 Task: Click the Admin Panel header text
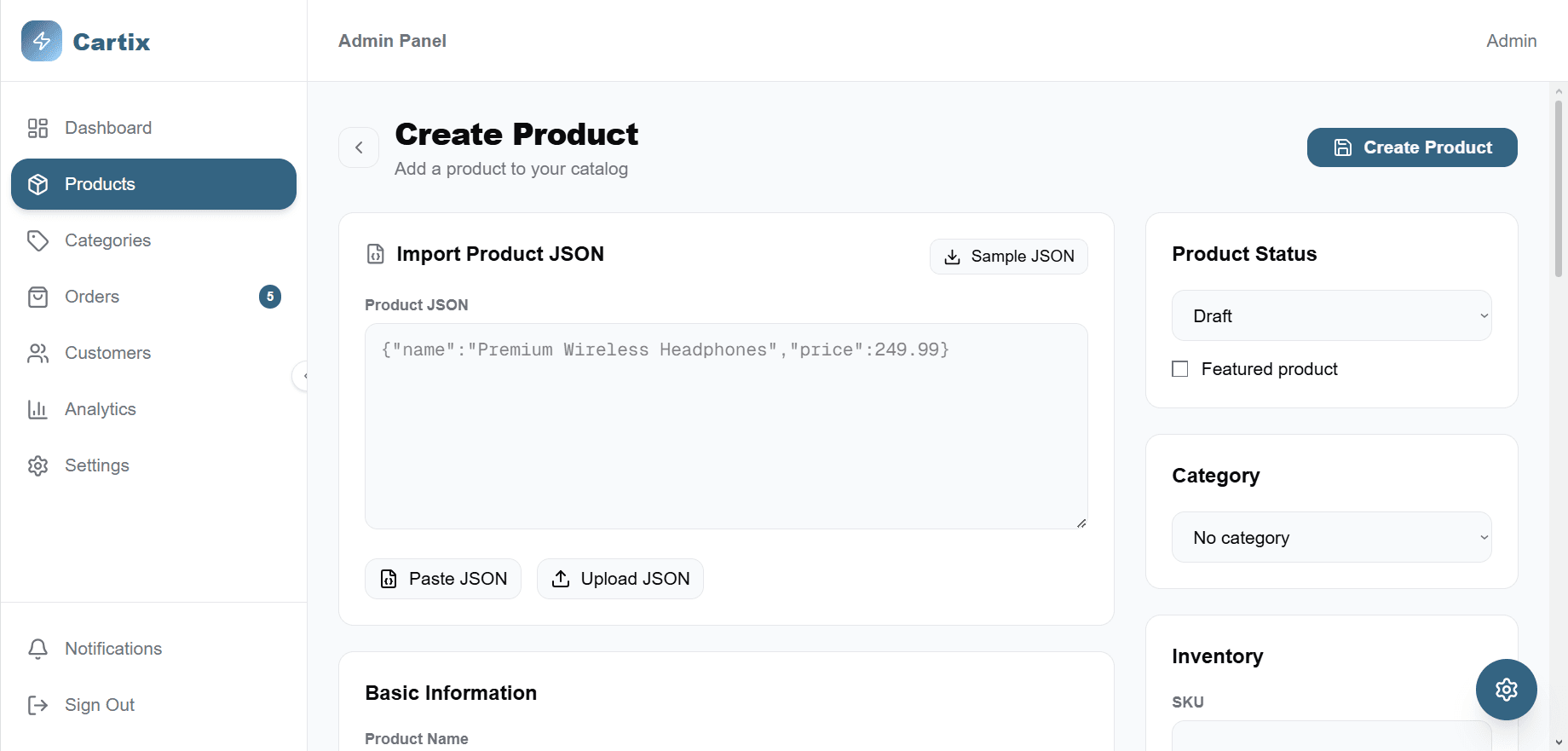pos(392,41)
